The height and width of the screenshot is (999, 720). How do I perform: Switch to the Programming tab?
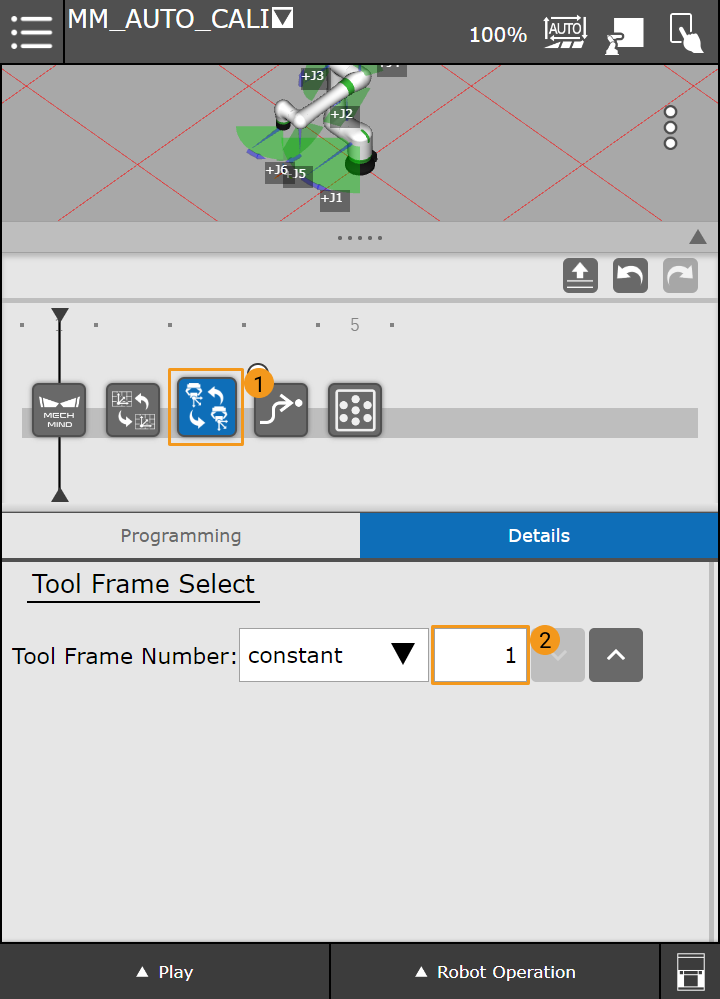181,536
